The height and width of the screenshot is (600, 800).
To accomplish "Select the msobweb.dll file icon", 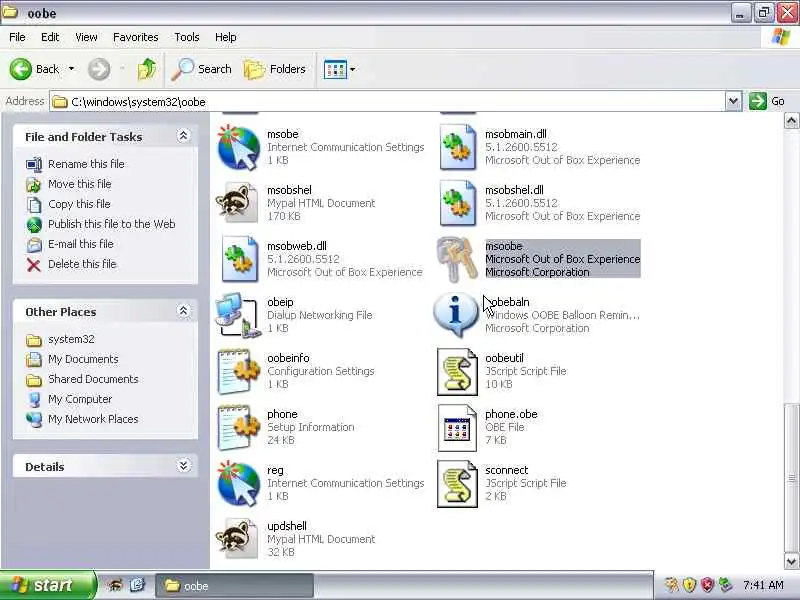I will click(239, 259).
